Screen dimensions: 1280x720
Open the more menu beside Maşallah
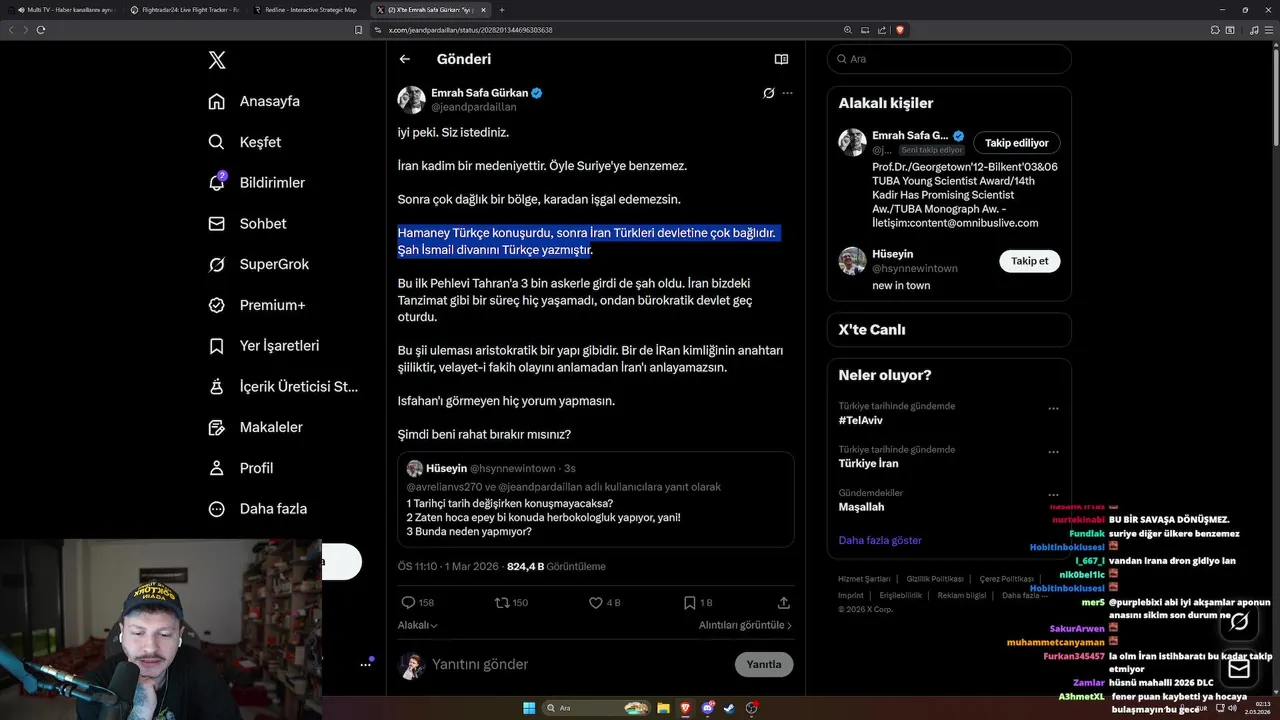pos(1053,495)
